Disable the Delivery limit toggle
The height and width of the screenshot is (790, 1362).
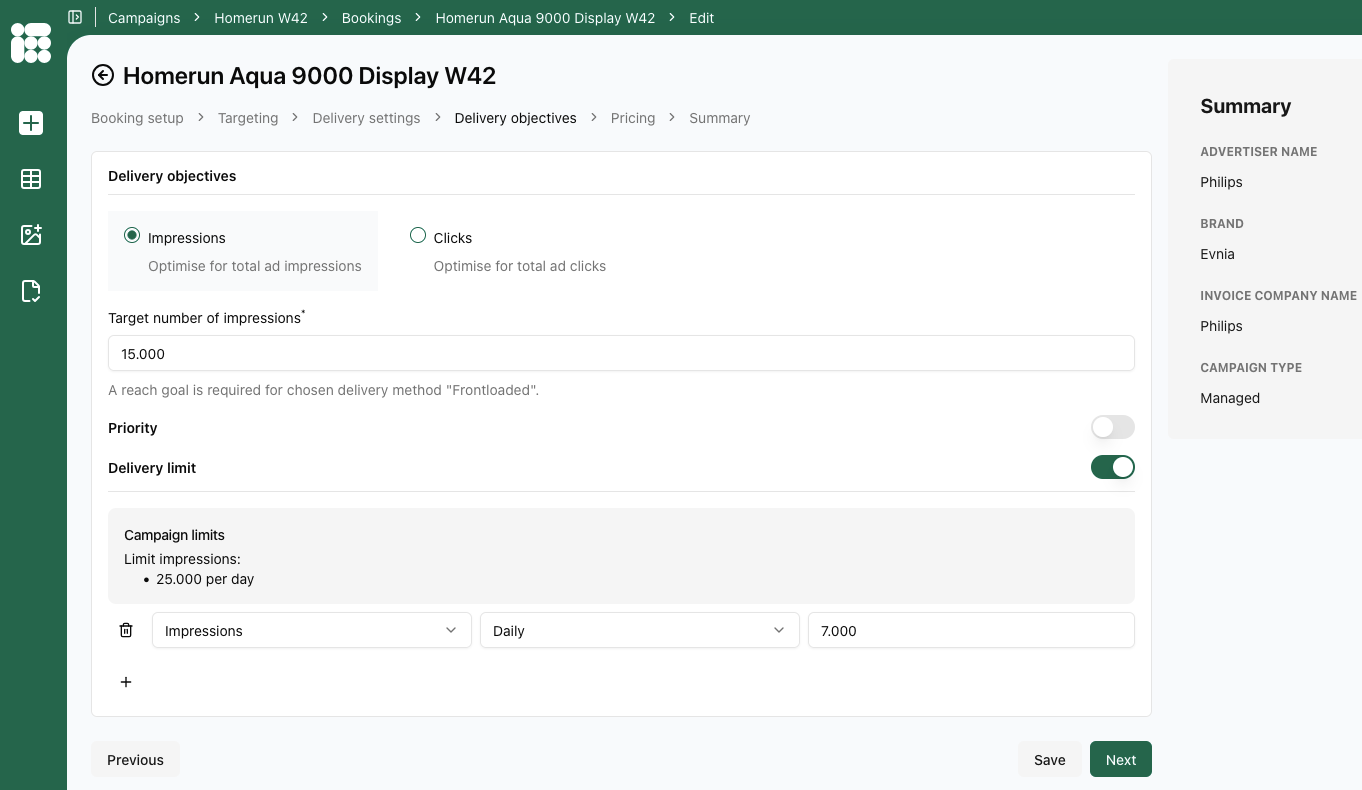(x=1113, y=467)
